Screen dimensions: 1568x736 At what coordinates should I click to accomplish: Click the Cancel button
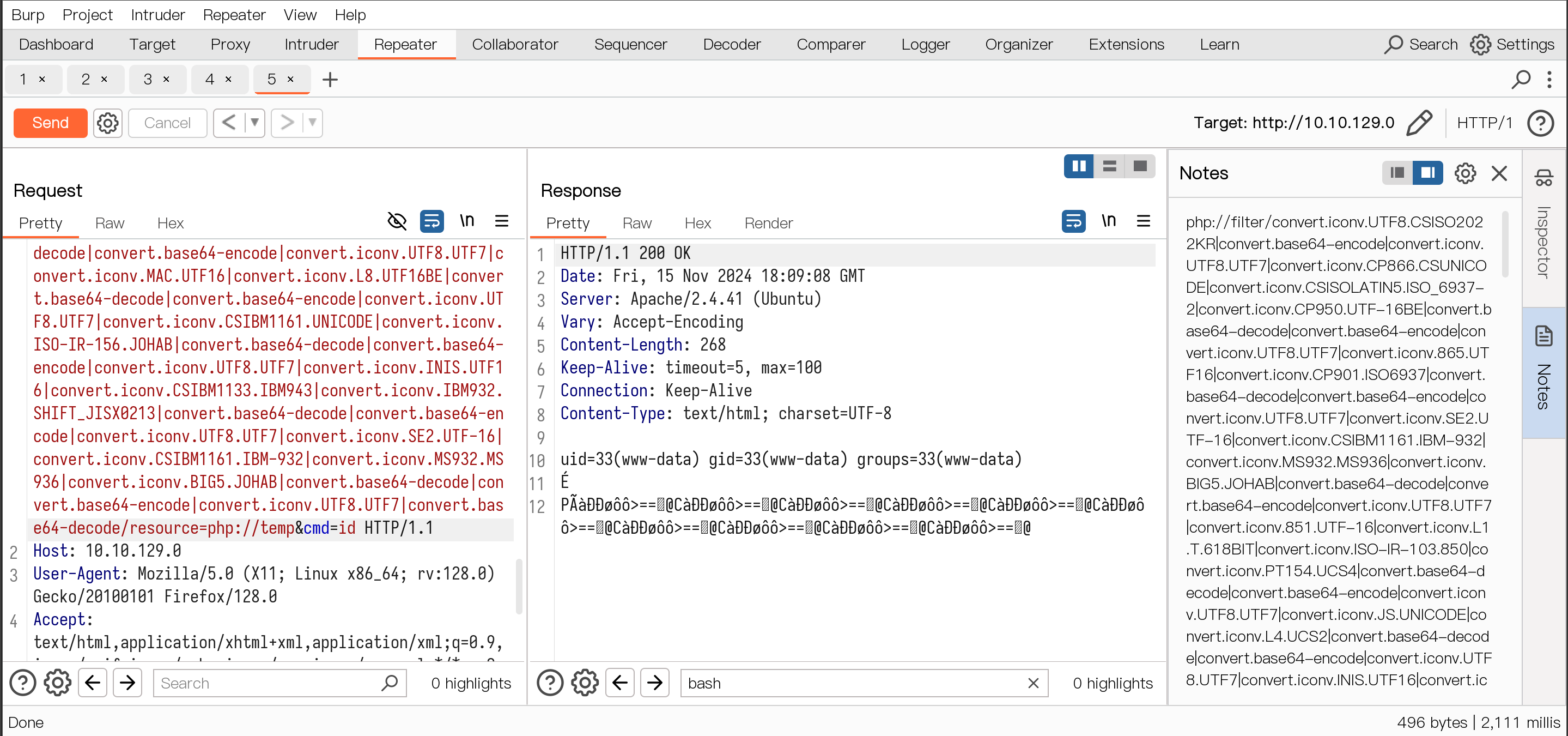point(167,123)
